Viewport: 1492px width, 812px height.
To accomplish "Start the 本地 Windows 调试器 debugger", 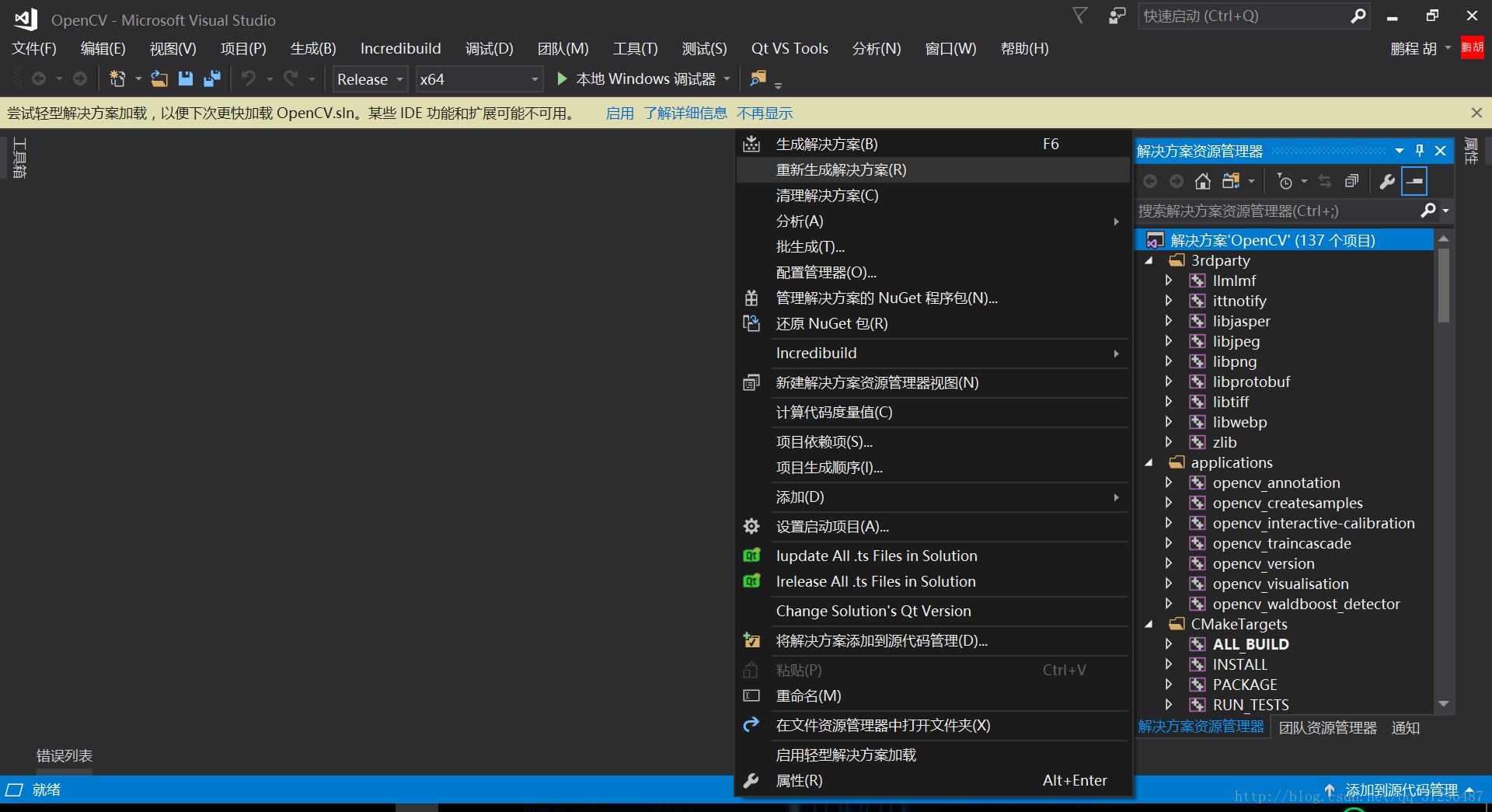I will (x=637, y=78).
